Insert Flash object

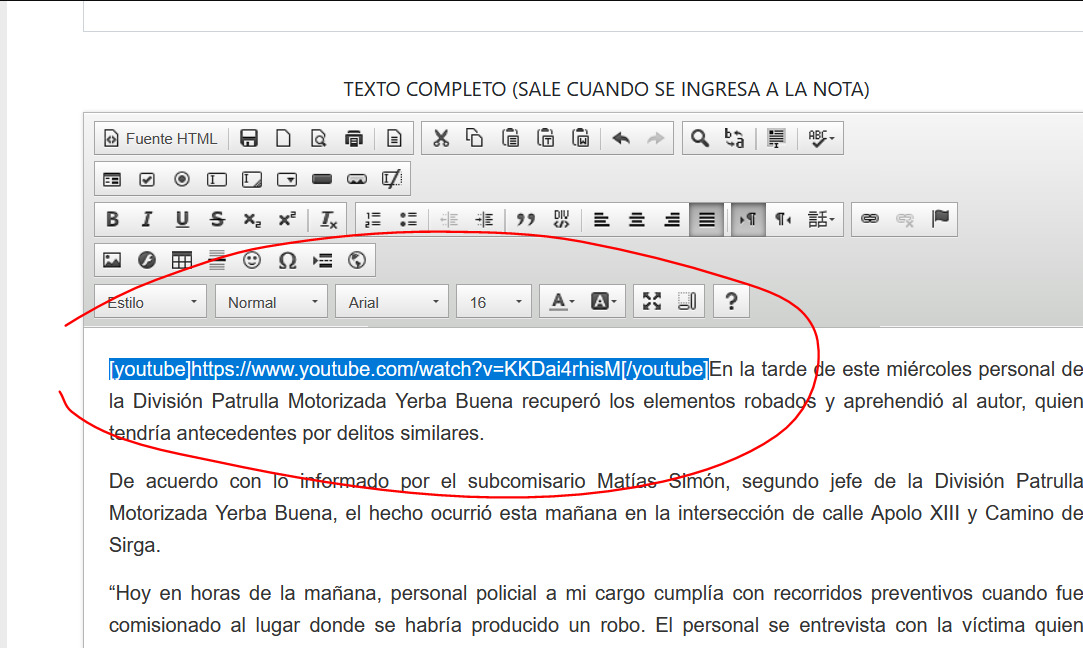pyautogui.click(x=146, y=260)
